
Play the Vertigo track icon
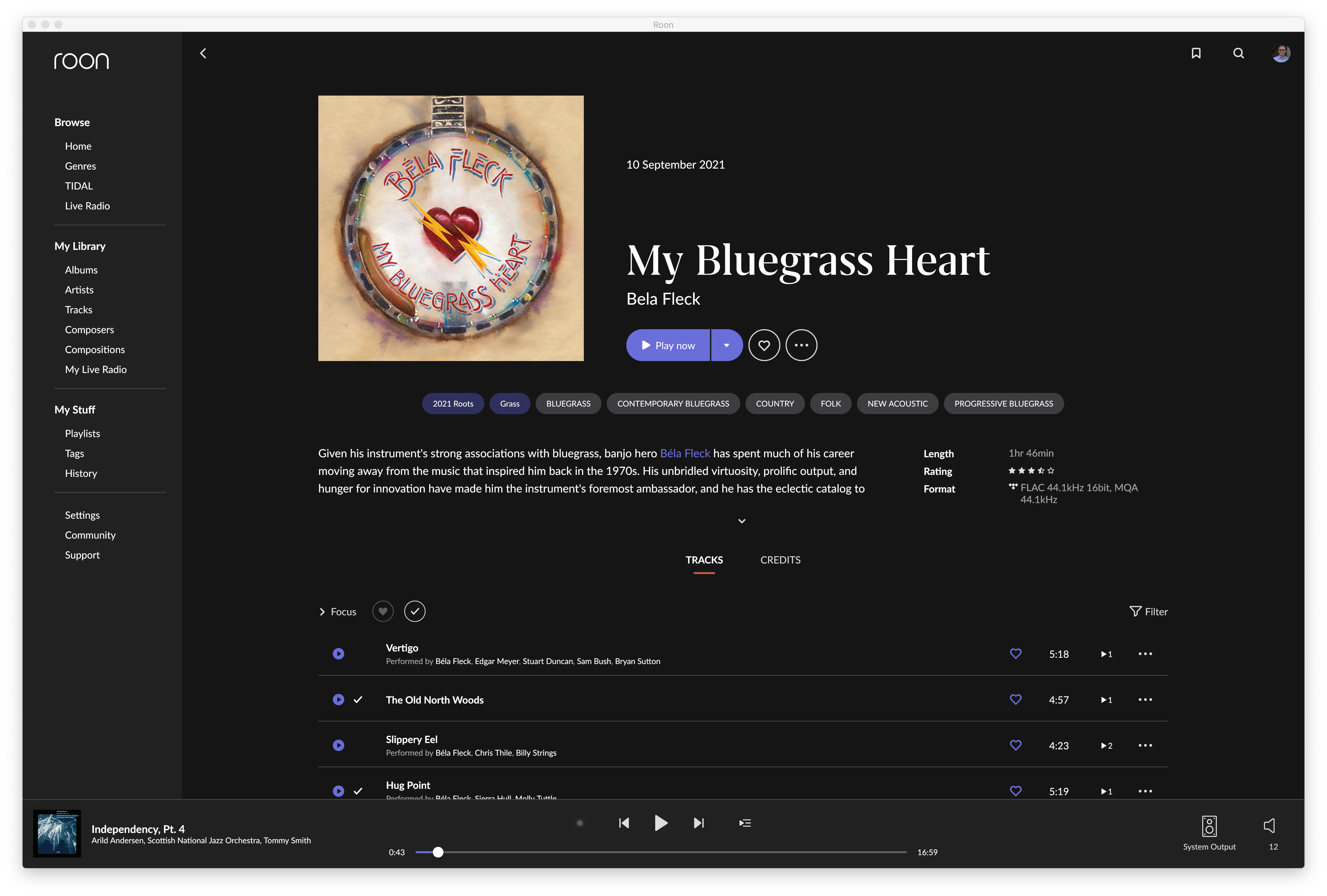(x=338, y=653)
